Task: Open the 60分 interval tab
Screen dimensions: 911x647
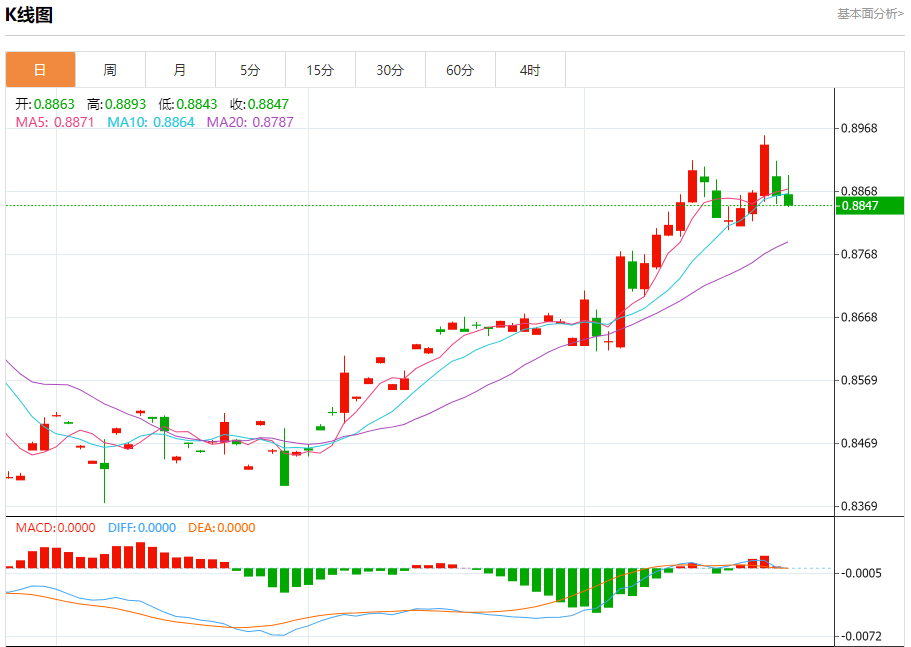Action: pyautogui.click(x=460, y=70)
